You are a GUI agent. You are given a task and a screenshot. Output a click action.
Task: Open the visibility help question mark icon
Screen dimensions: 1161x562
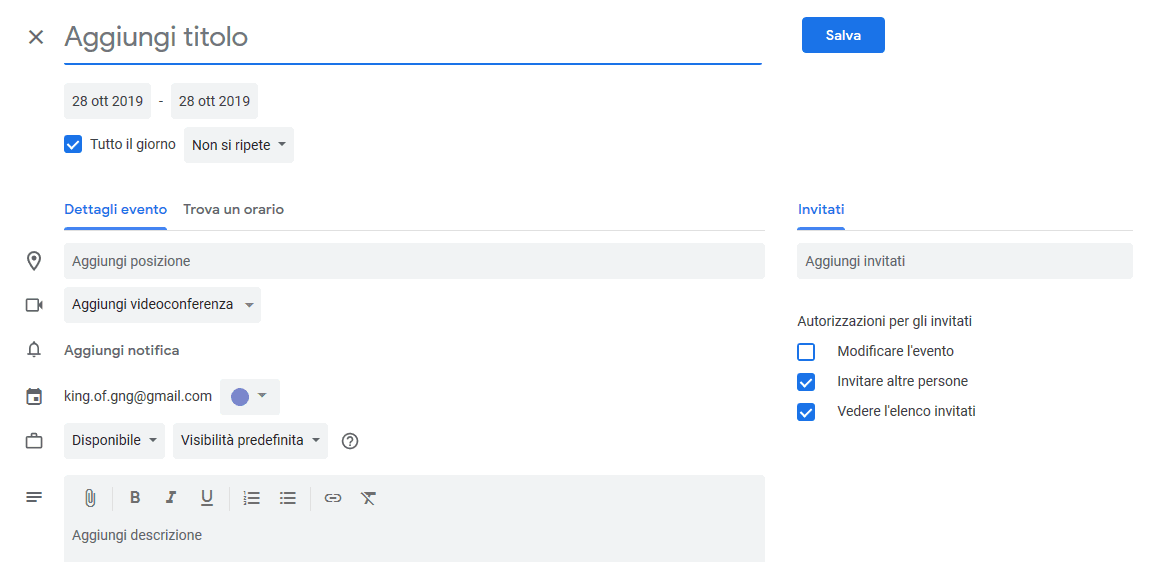click(x=350, y=441)
